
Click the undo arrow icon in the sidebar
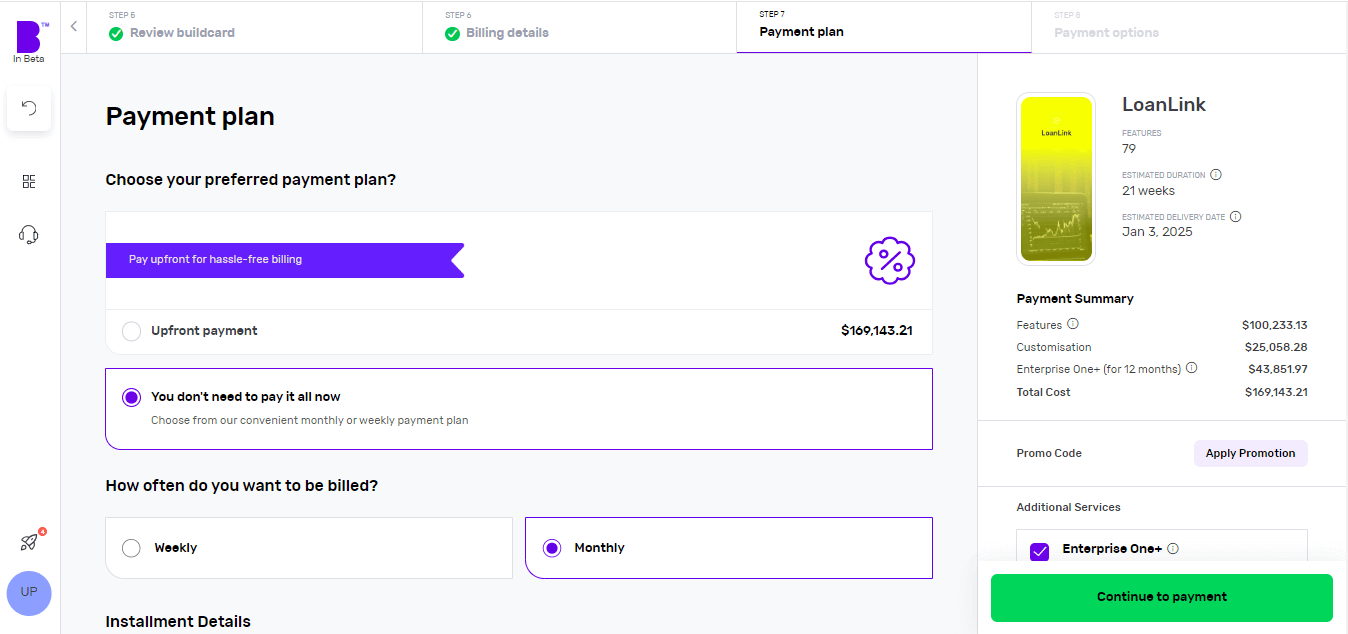29,108
